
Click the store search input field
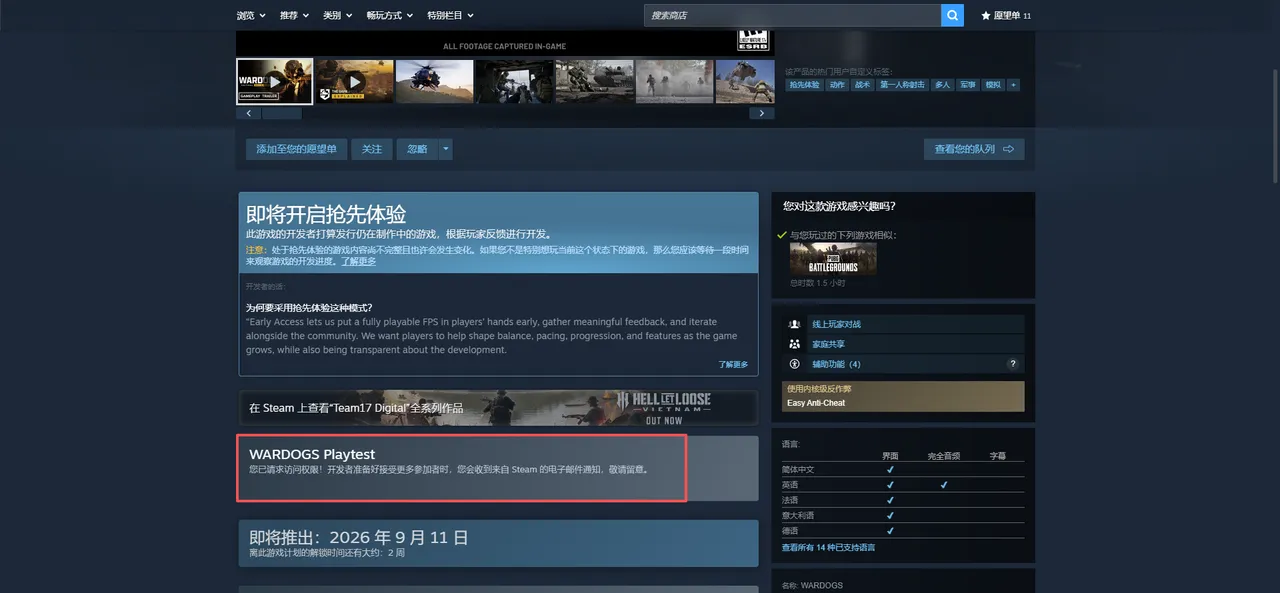point(792,15)
